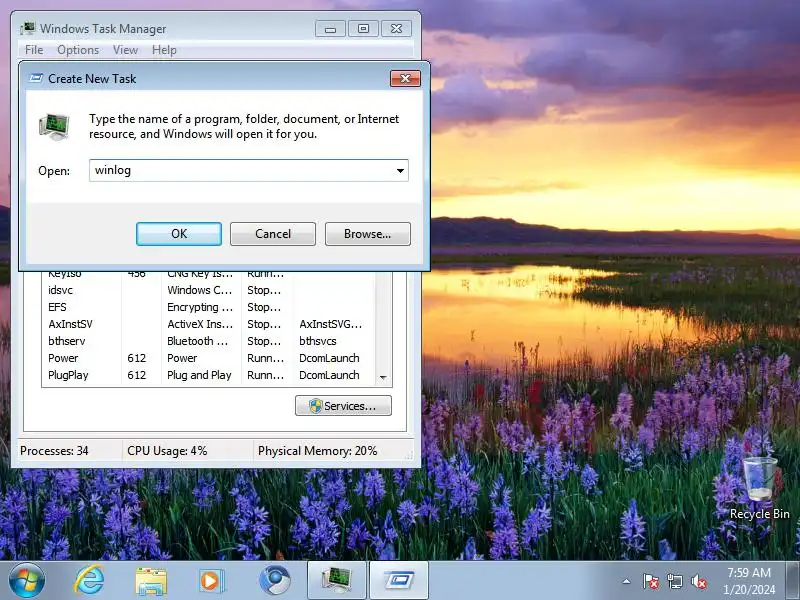Image resolution: width=800 pixels, height=600 pixels.
Task: Confirm the new task with OK
Action: [x=179, y=234]
